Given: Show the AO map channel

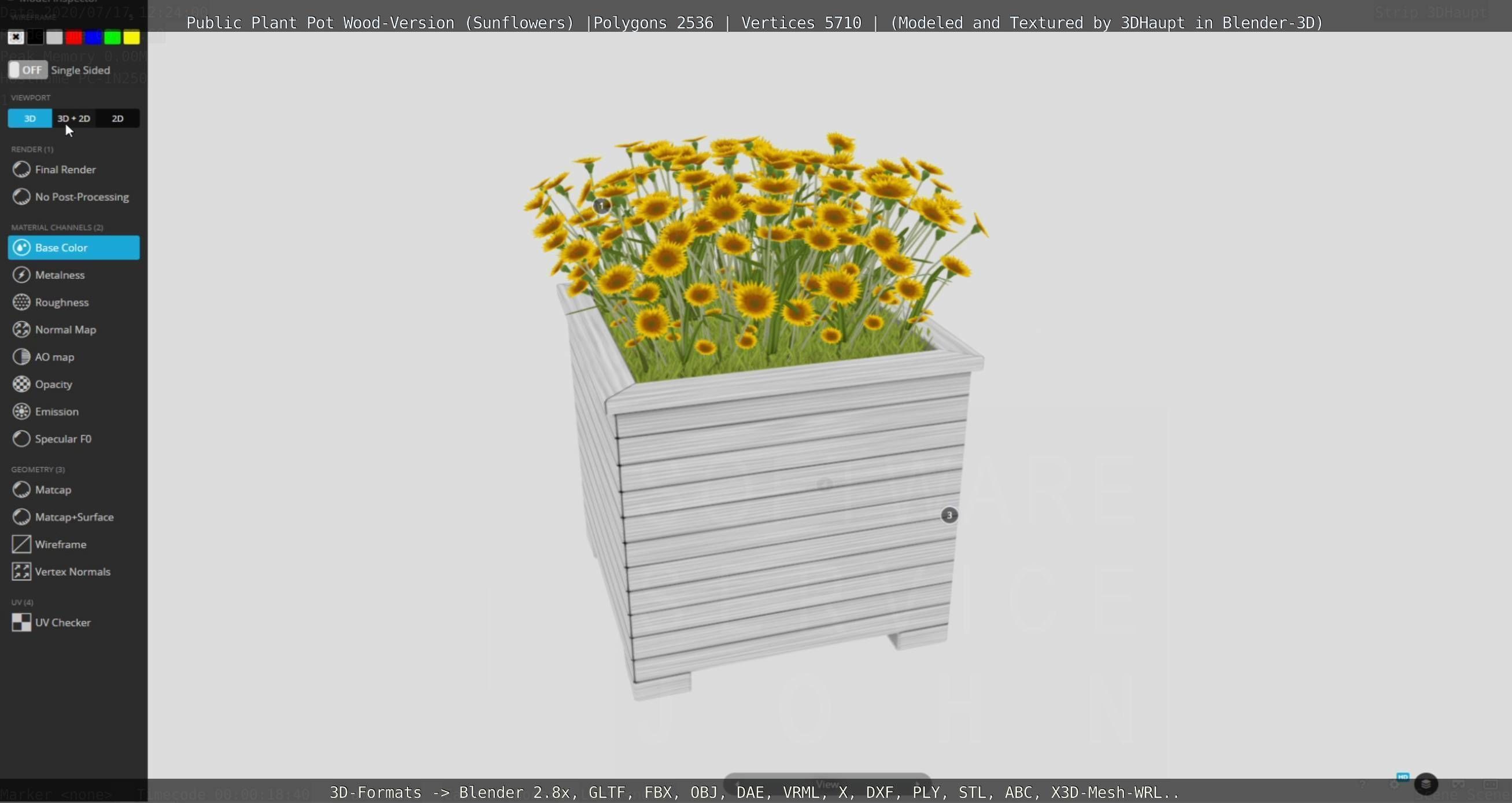Looking at the screenshot, I should (x=73, y=356).
